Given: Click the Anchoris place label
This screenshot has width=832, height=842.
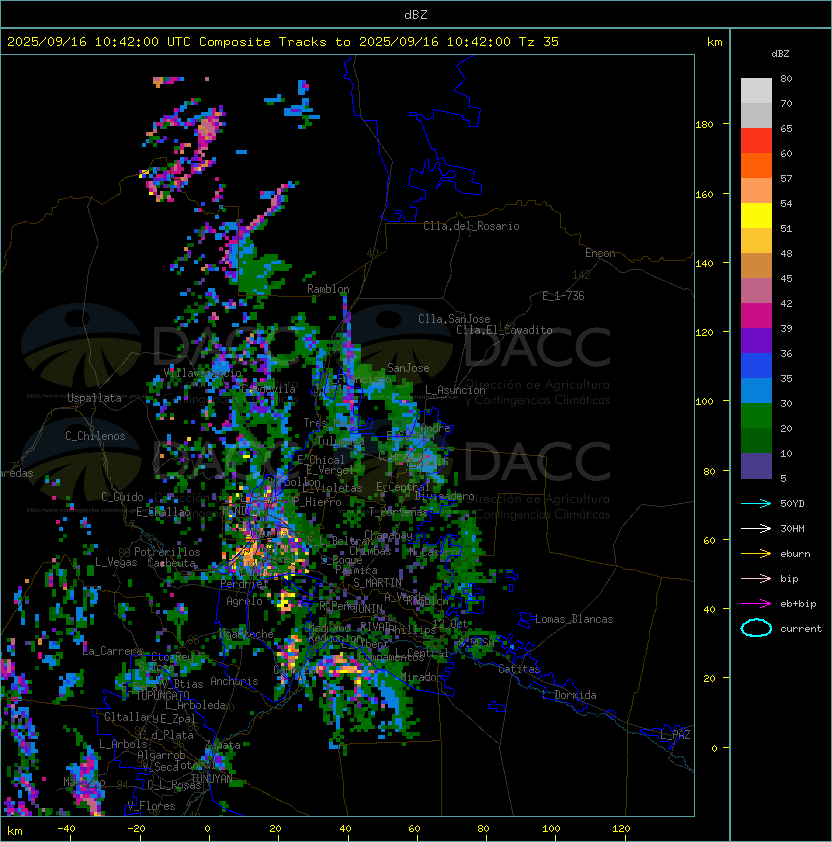Looking at the screenshot, I should click(234, 681).
